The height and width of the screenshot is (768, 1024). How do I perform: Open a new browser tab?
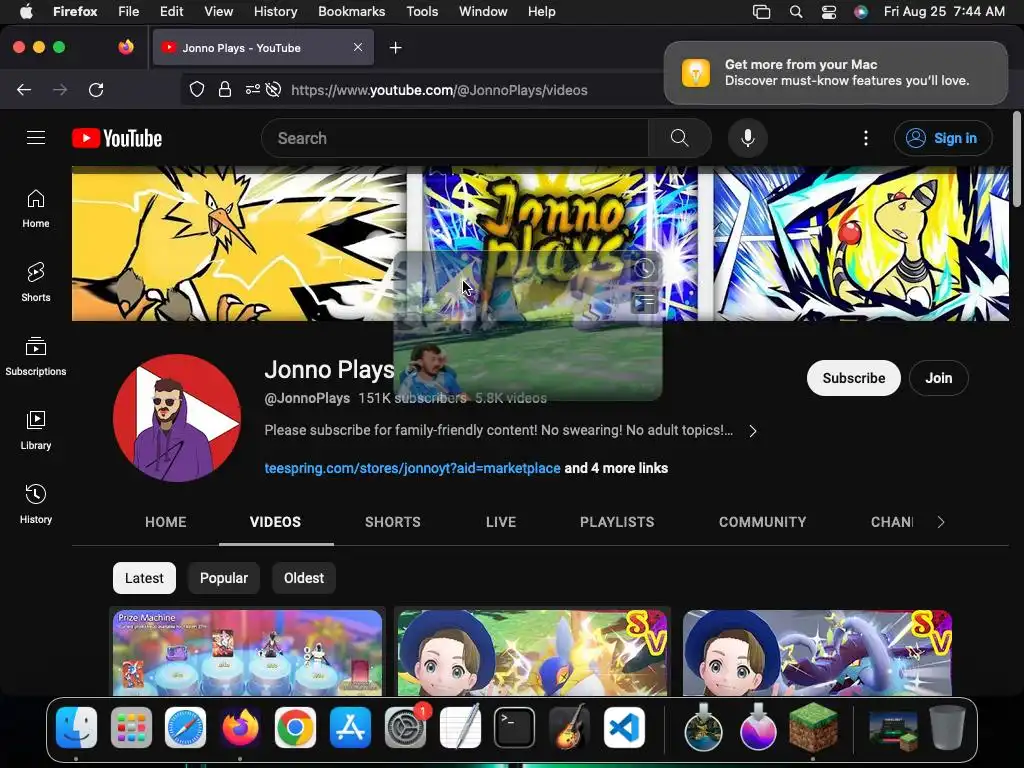click(395, 48)
